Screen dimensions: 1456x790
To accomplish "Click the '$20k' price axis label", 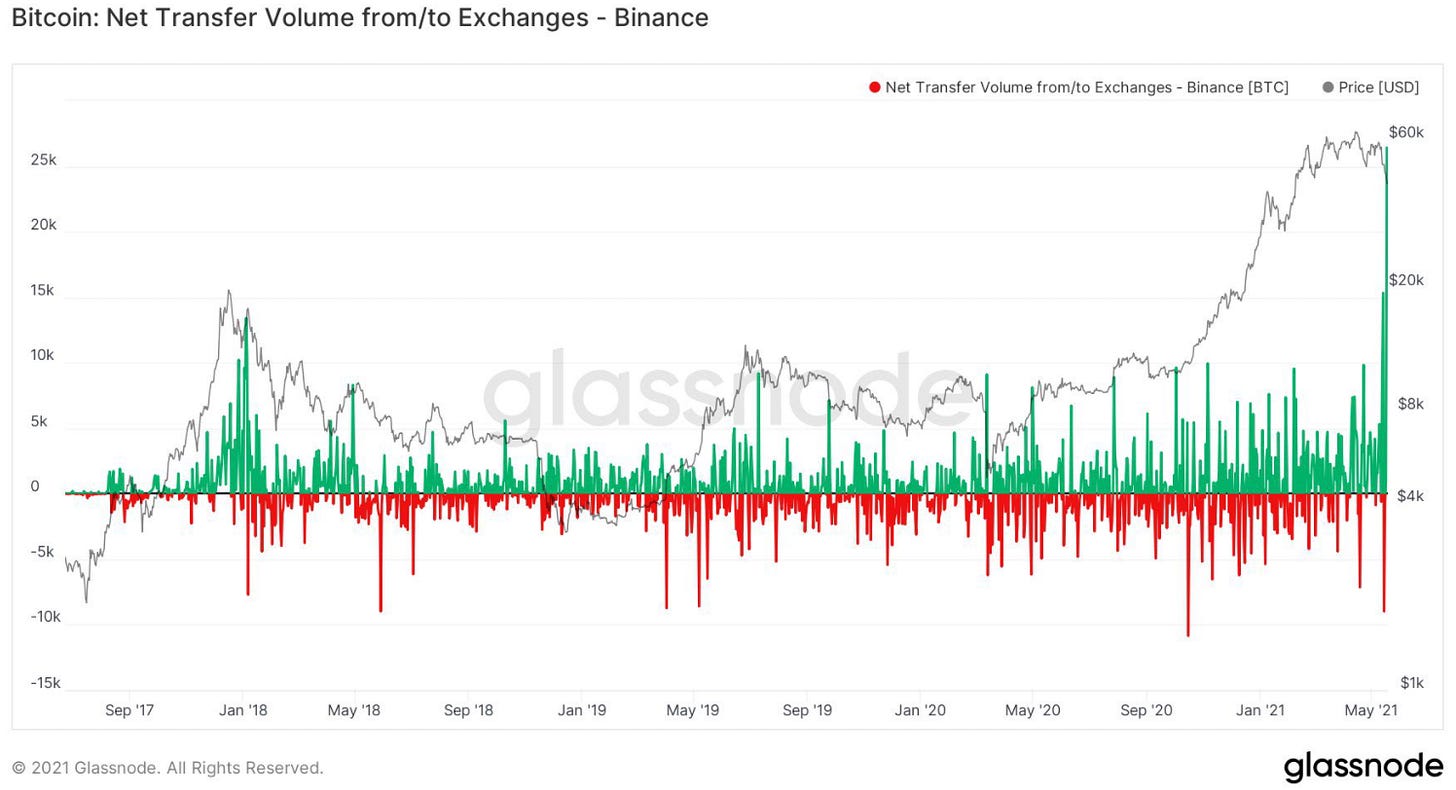I will tap(1406, 280).
